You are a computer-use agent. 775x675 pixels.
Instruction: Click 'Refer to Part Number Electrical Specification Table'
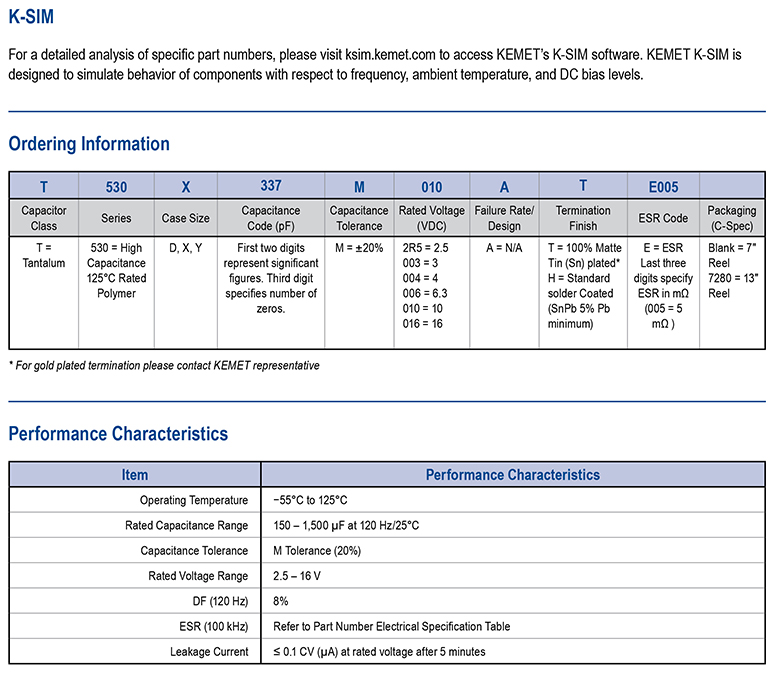tap(391, 627)
